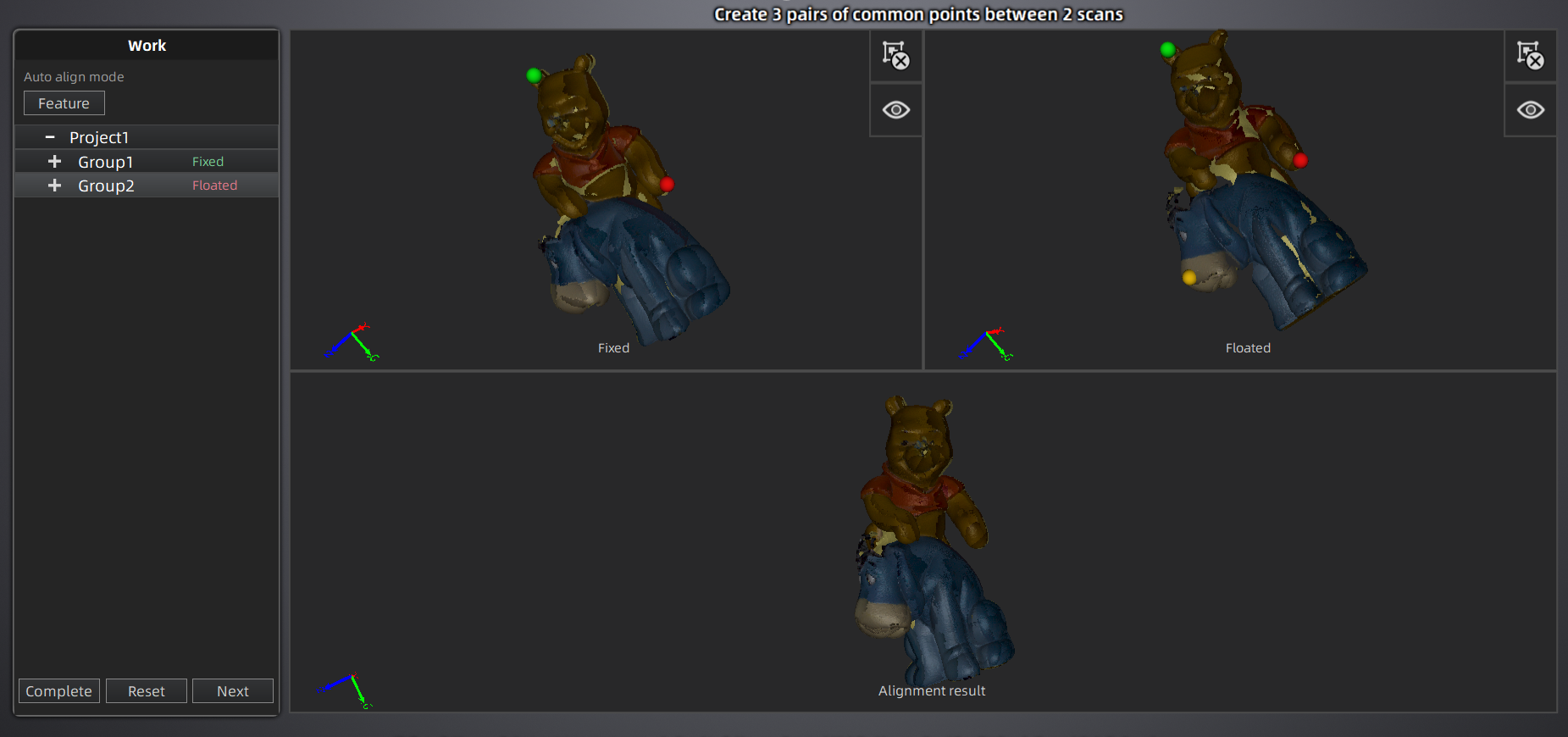This screenshot has width=1568, height=737.
Task: Select the Group1 row label
Action: point(106,162)
